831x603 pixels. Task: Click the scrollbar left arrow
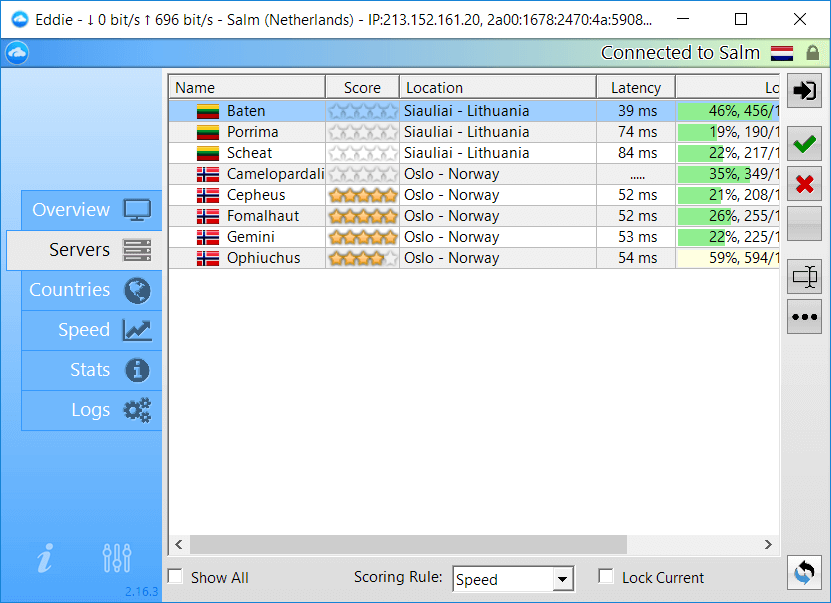pyautogui.click(x=179, y=544)
